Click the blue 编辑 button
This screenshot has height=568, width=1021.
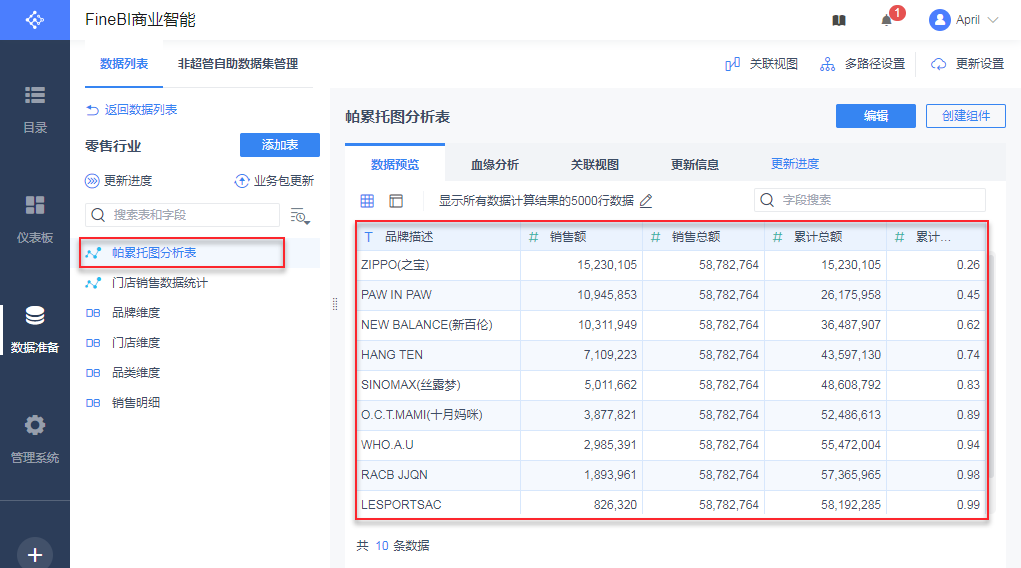pyautogui.click(x=875, y=116)
